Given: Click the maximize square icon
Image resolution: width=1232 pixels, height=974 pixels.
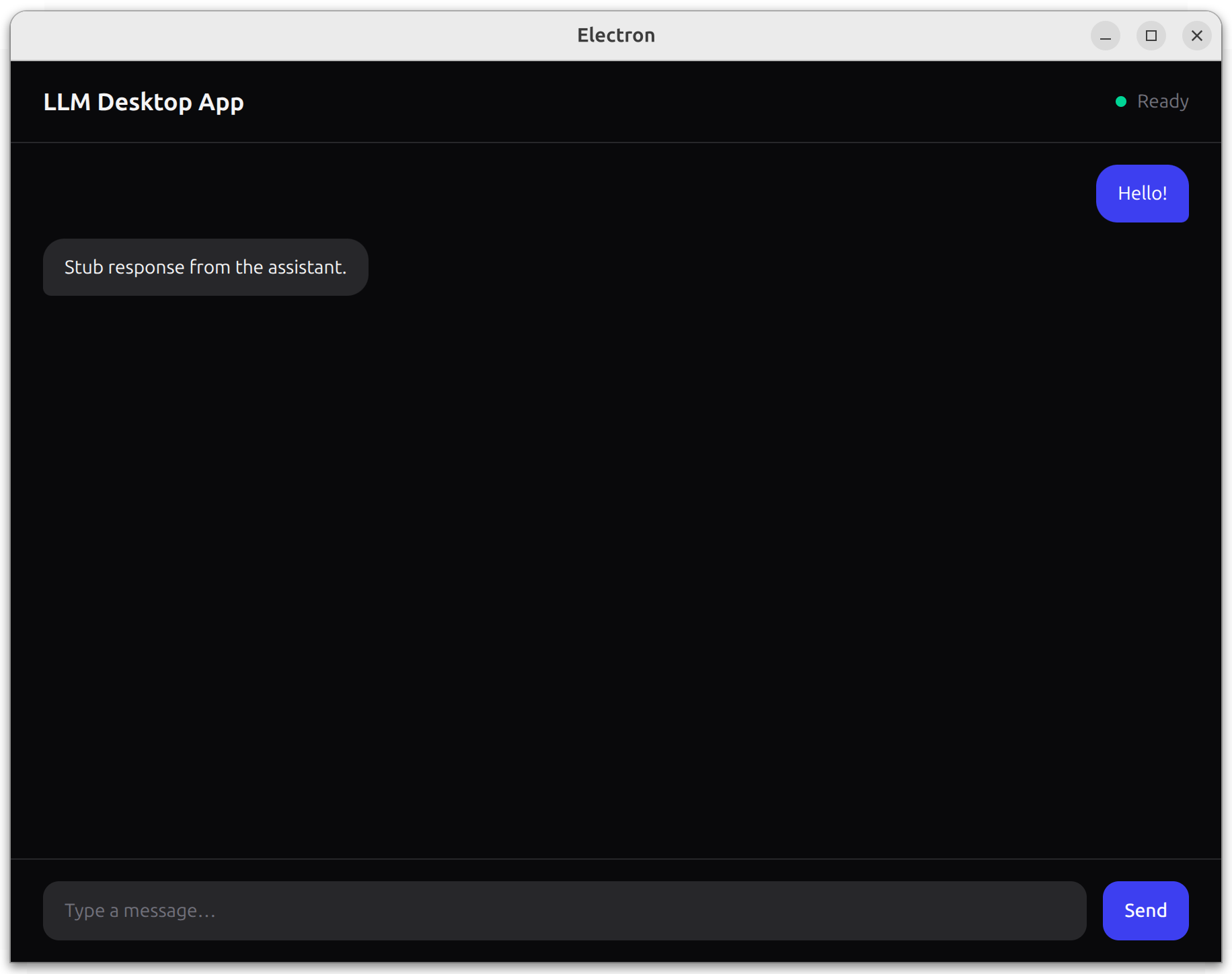Looking at the screenshot, I should coord(1151,36).
